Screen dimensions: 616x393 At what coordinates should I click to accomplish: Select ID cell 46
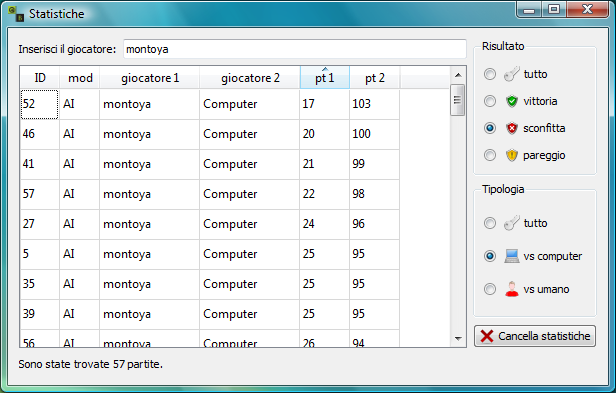39,134
